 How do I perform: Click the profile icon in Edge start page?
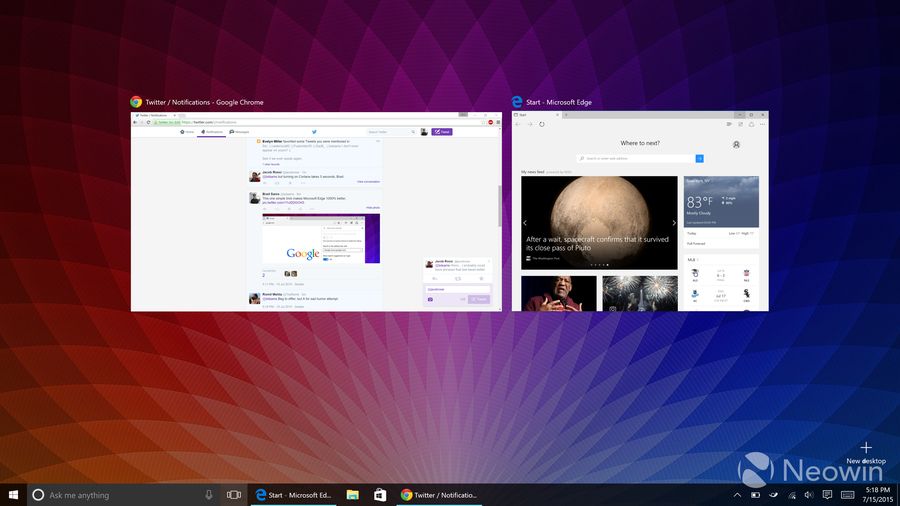point(736,145)
